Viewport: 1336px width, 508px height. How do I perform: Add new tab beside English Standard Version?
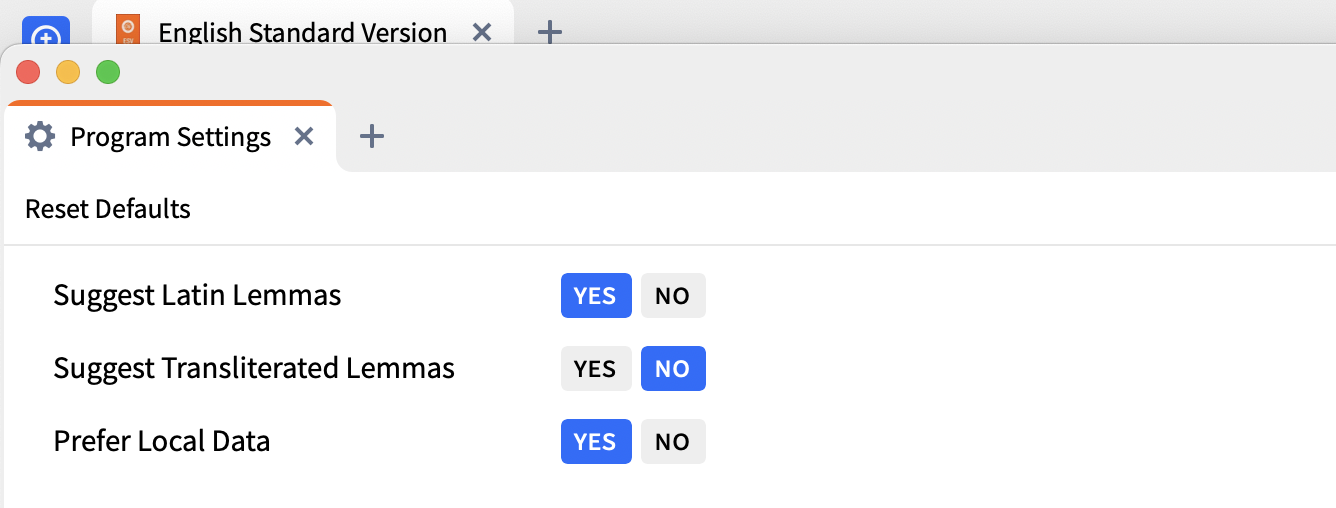[550, 32]
